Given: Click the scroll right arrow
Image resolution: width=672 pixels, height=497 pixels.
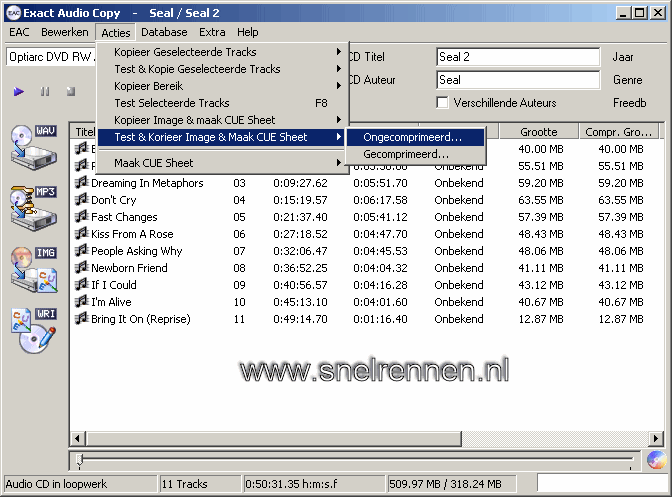Looking at the screenshot, I should (655, 439).
